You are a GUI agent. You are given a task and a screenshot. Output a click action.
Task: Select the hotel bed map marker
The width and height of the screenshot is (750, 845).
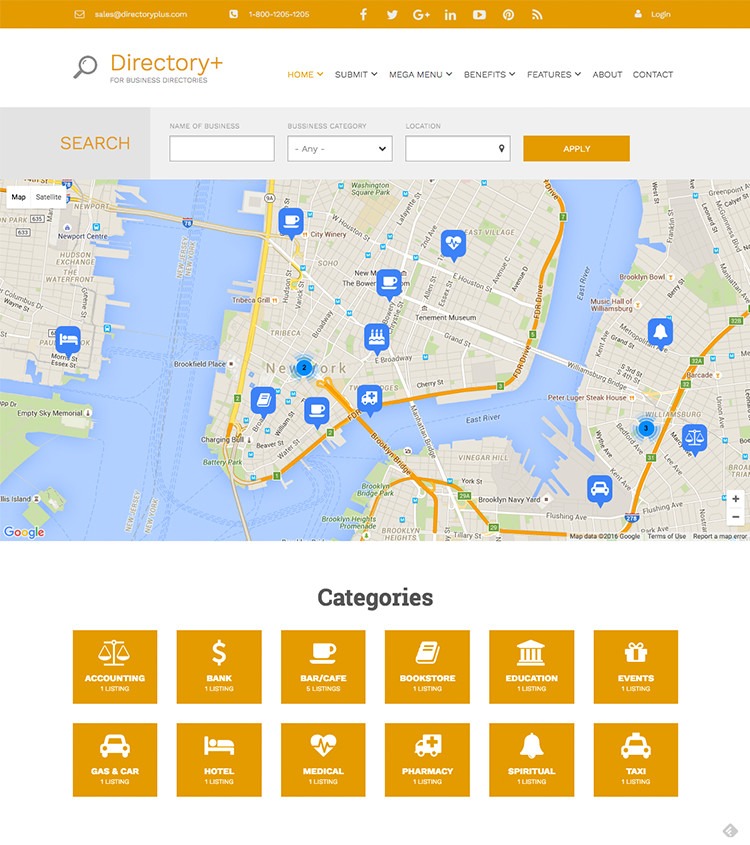pyautogui.click(x=67, y=339)
